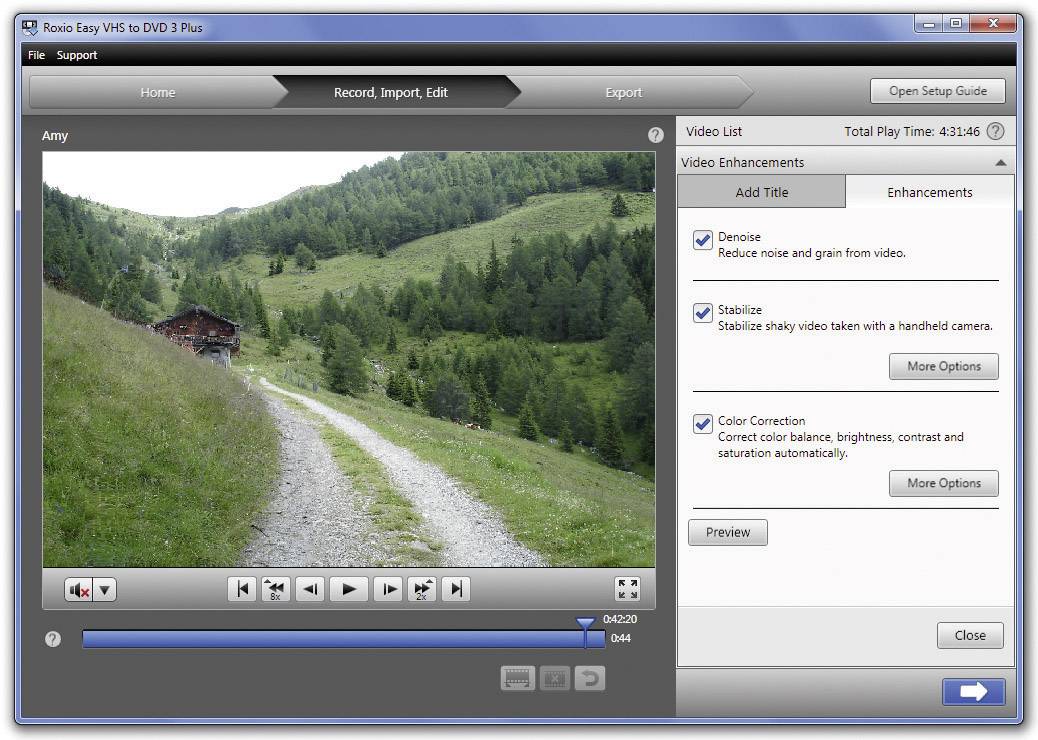Go to the Export step
Viewport: 1038px width, 740px height.
coord(623,91)
